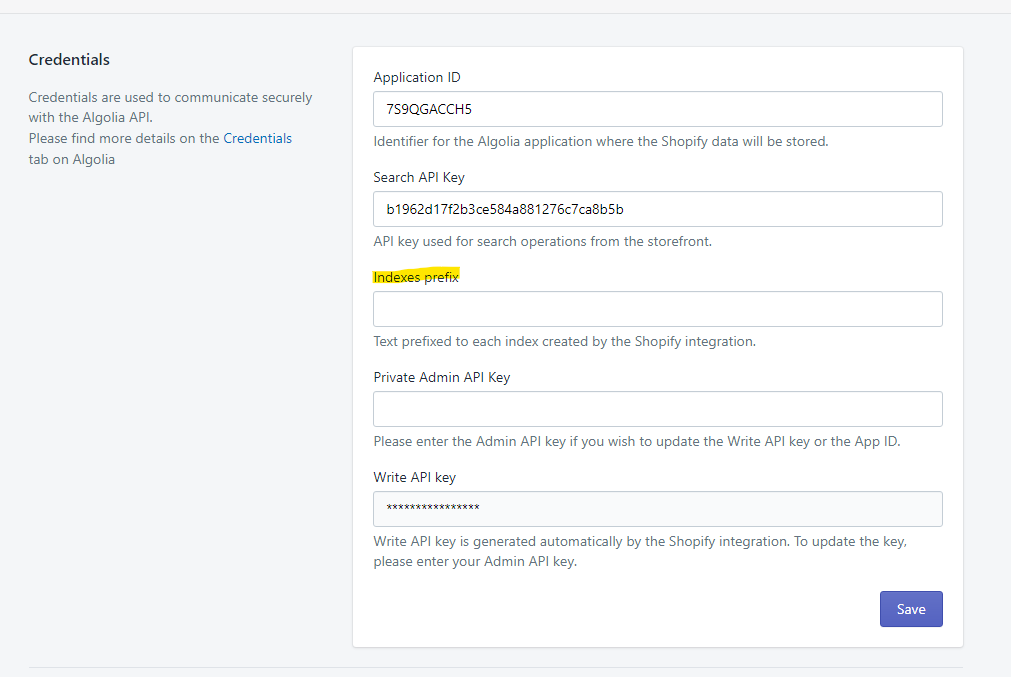The width and height of the screenshot is (1011, 677).
Task: Click the Credentials section heading
Action: coord(69,59)
